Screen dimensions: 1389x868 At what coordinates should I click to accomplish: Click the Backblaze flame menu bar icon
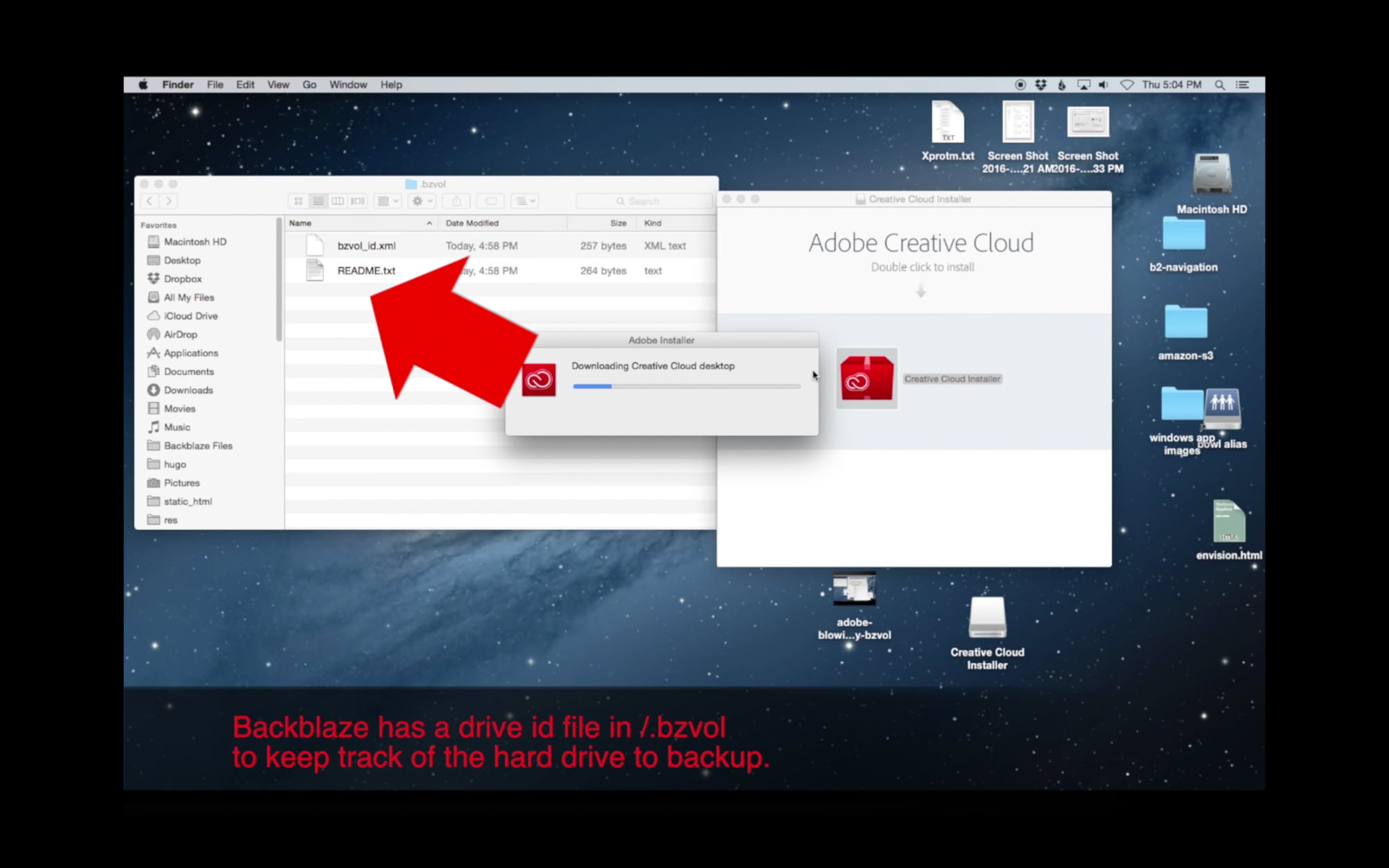click(1061, 85)
